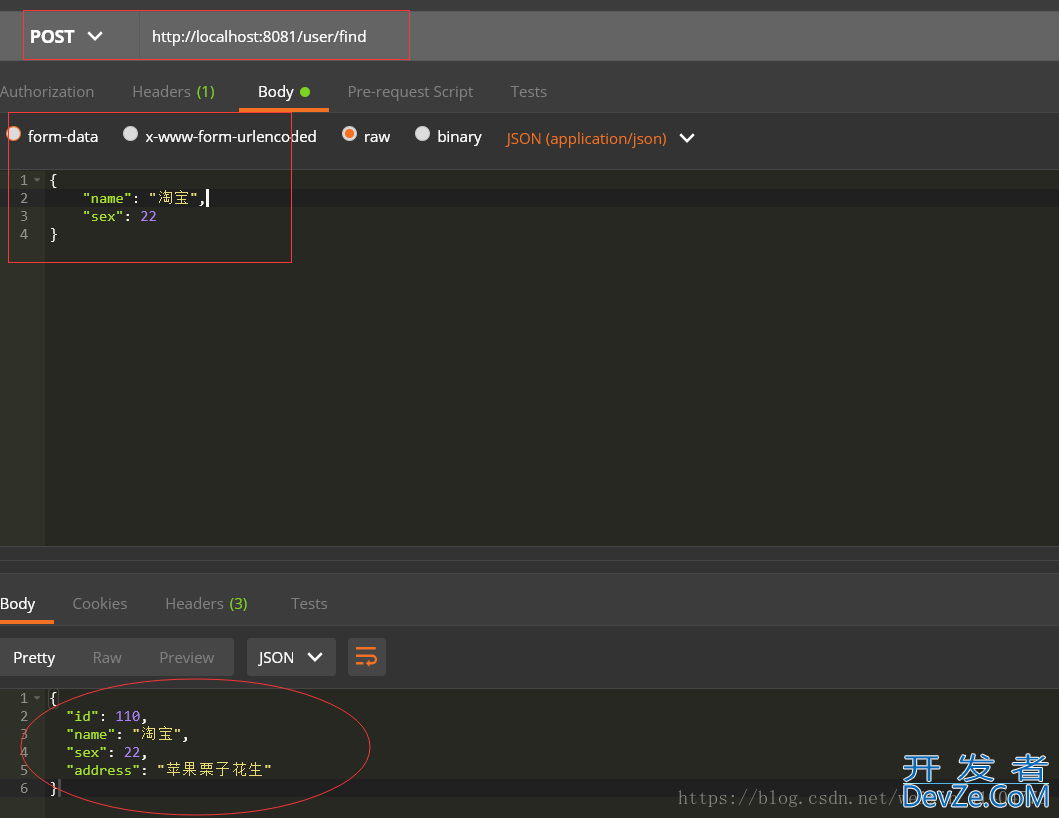Switch response view to Preview
Screen dimensions: 1059x818
pos(186,658)
